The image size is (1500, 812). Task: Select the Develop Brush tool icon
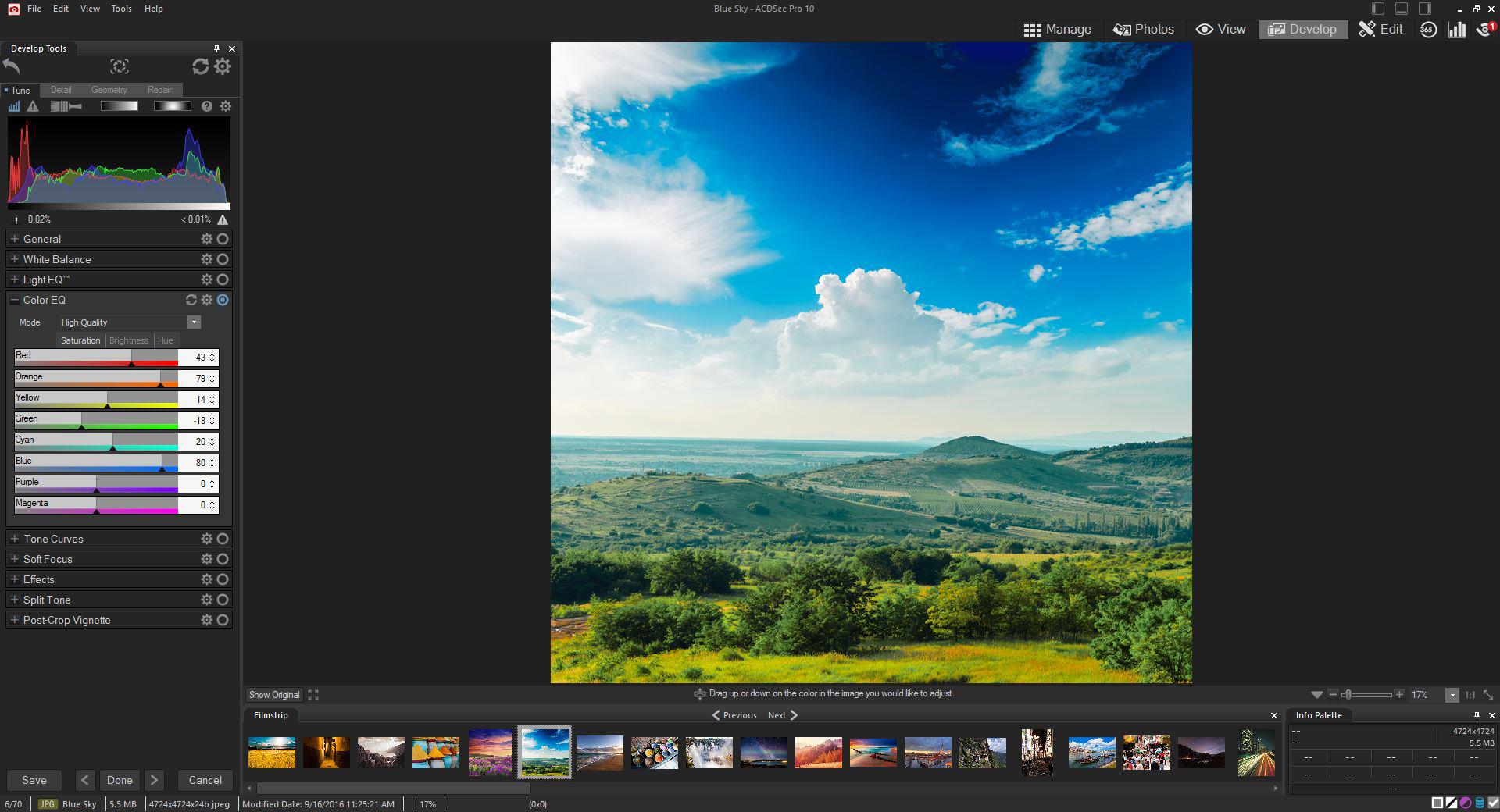[66, 106]
